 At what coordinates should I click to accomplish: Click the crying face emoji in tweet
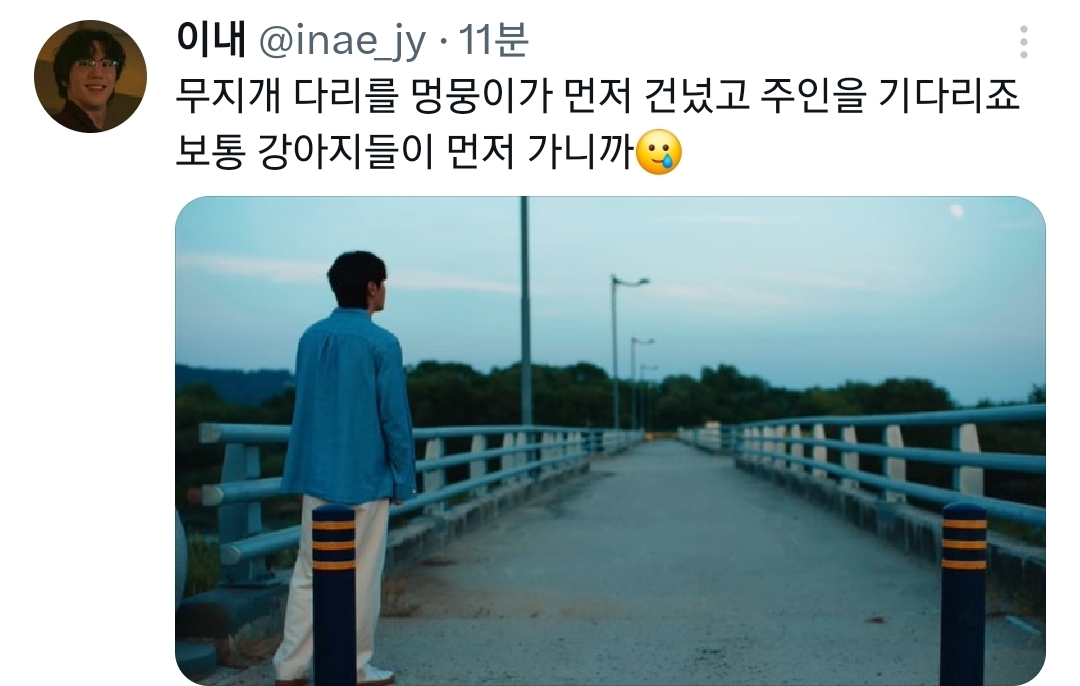click(x=659, y=152)
